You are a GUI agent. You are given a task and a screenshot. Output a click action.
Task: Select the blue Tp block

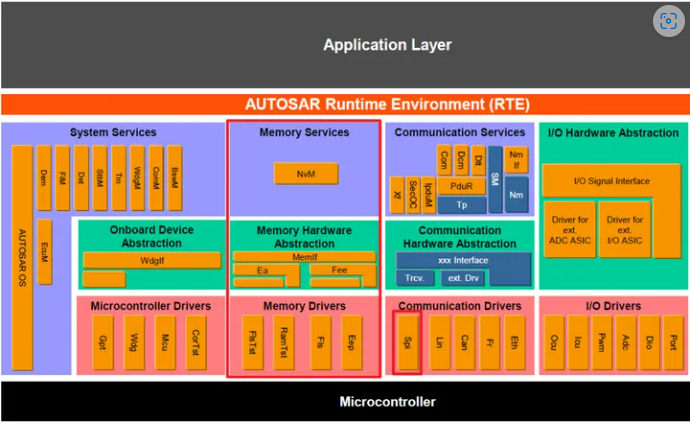click(462, 205)
